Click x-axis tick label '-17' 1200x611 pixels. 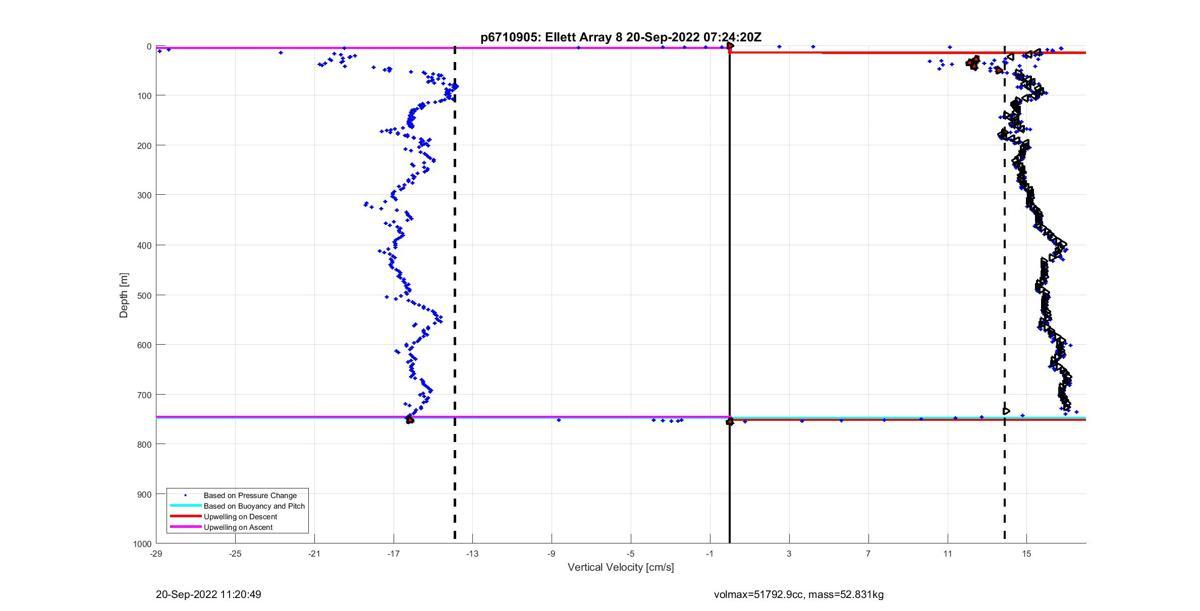393,553
